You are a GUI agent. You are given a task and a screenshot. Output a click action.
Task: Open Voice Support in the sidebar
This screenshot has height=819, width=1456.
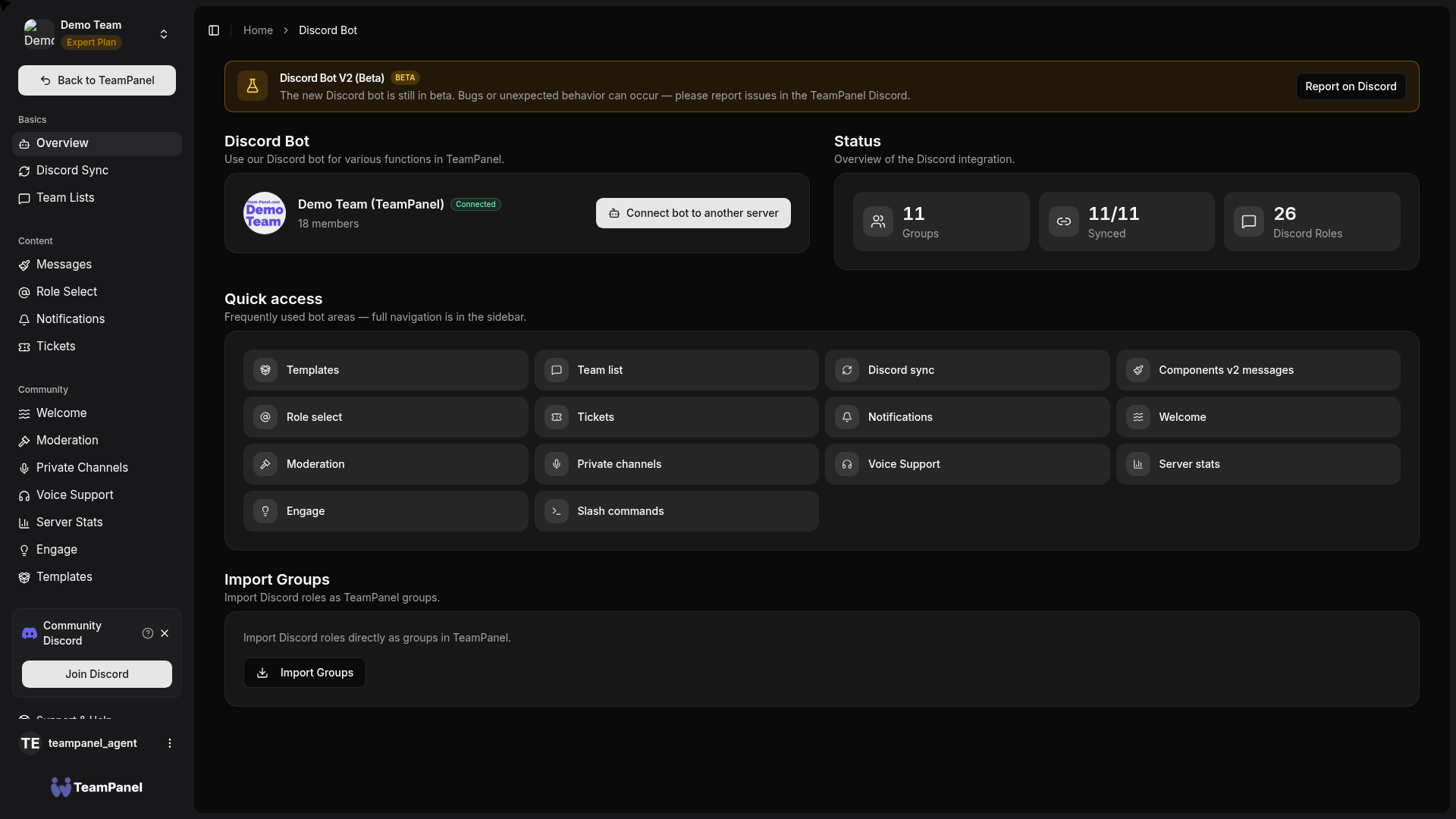click(x=97, y=495)
